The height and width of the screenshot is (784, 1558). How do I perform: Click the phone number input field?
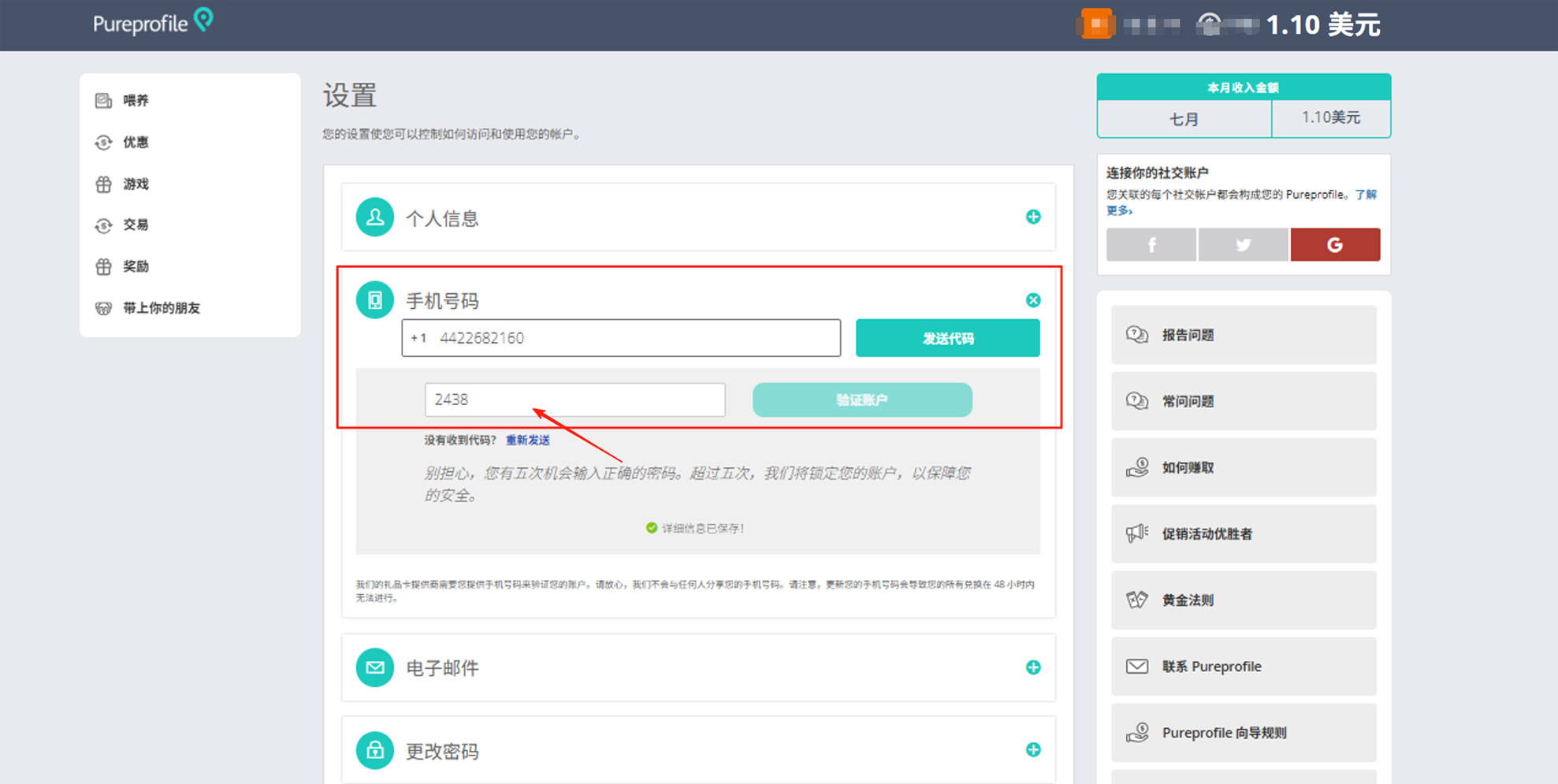coord(621,338)
